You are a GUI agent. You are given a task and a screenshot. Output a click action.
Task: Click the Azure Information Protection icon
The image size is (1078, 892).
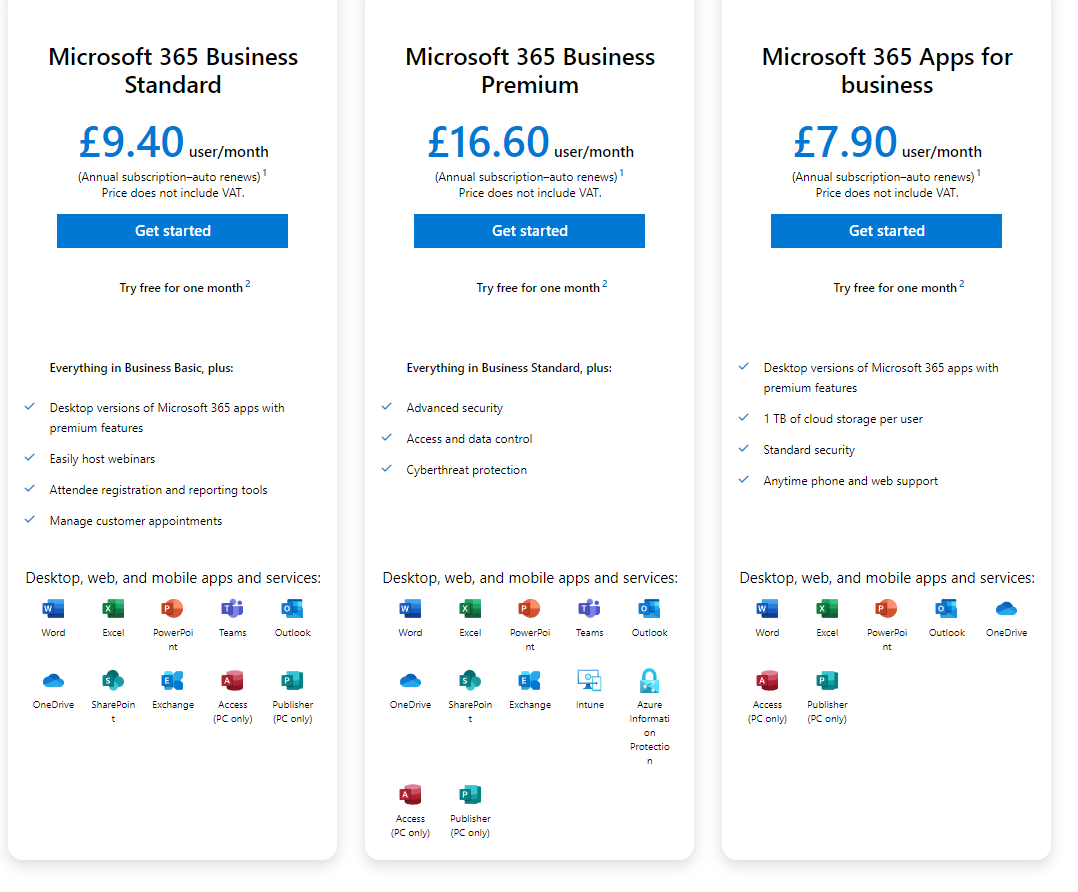pos(649,681)
